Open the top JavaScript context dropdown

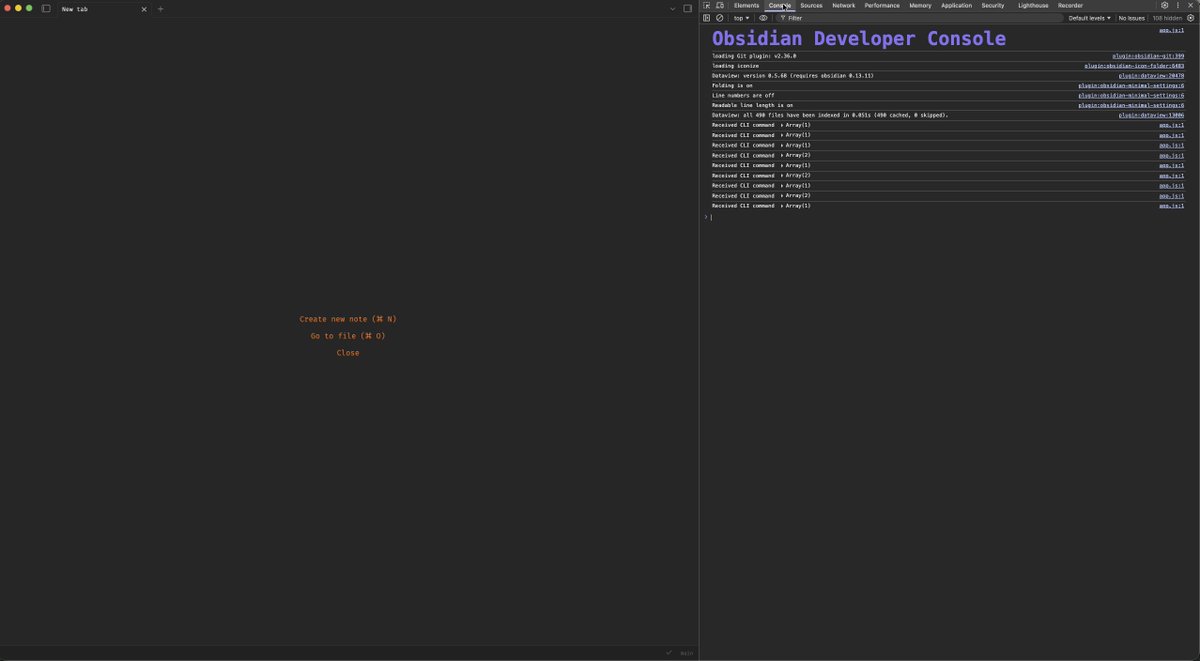[x=741, y=18]
